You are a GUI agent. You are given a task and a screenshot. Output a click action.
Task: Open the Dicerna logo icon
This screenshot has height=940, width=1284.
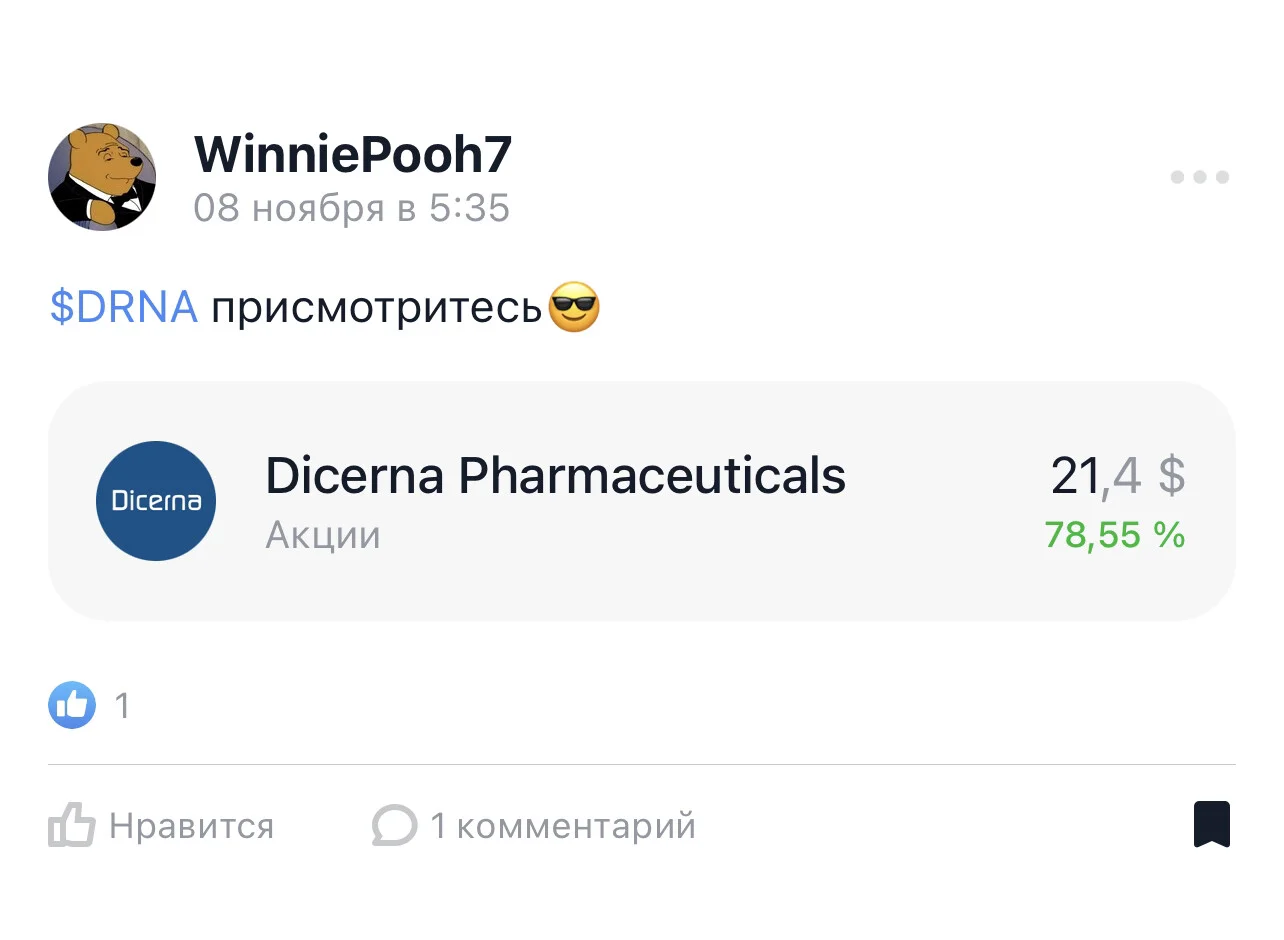coord(156,500)
